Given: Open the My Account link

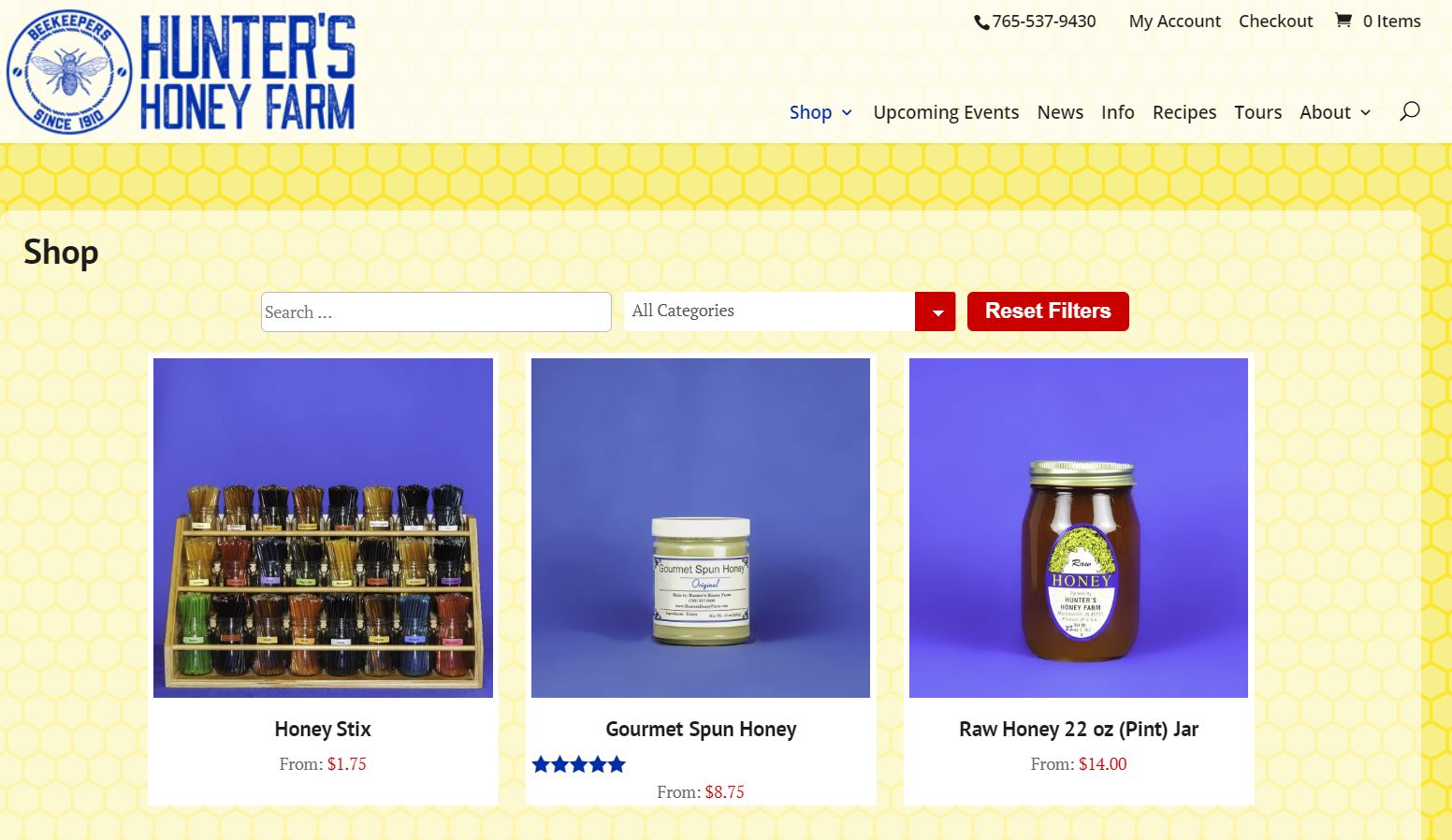Looking at the screenshot, I should pos(1174,21).
